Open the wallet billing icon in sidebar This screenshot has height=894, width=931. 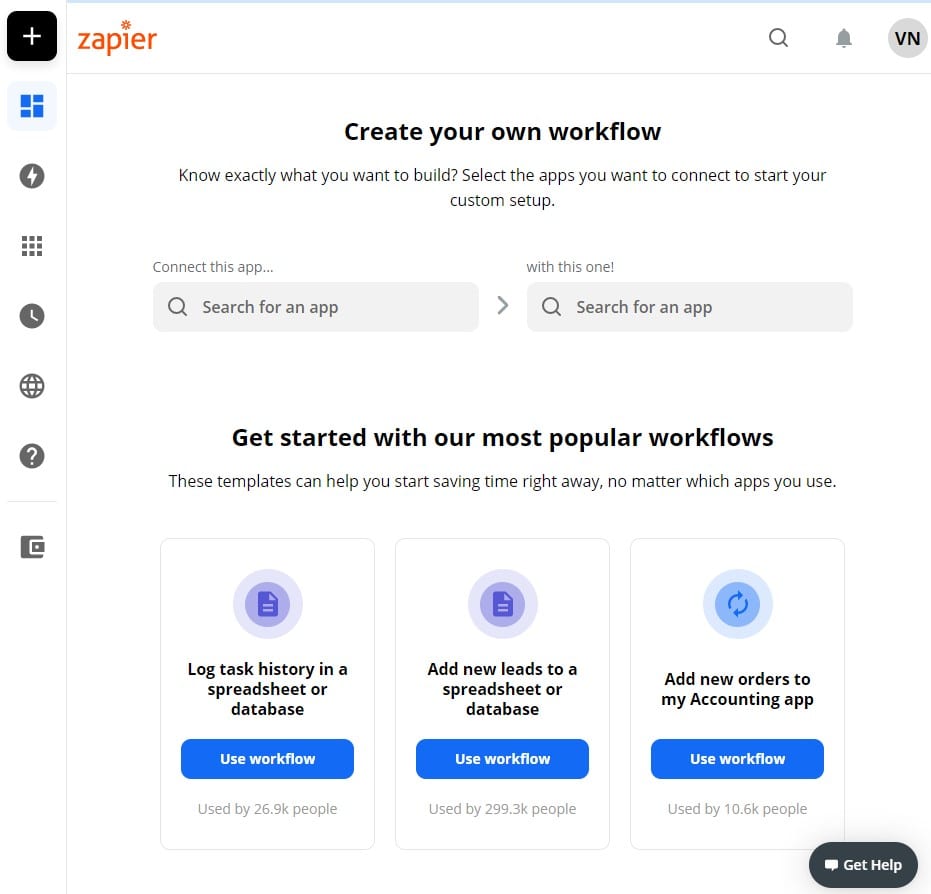click(x=32, y=547)
